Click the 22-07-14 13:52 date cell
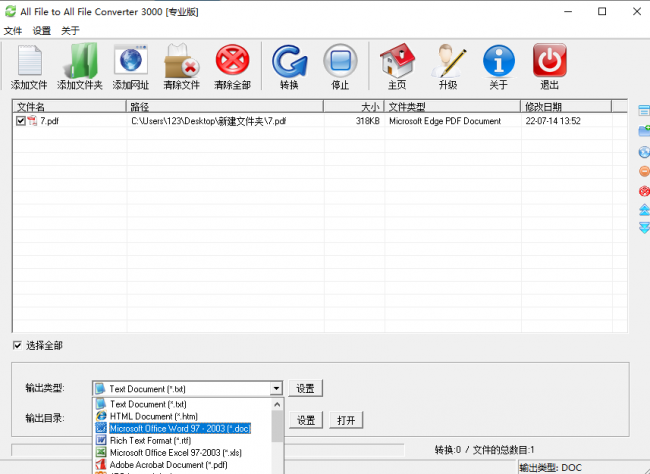This screenshot has width=650, height=474. (x=553, y=121)
